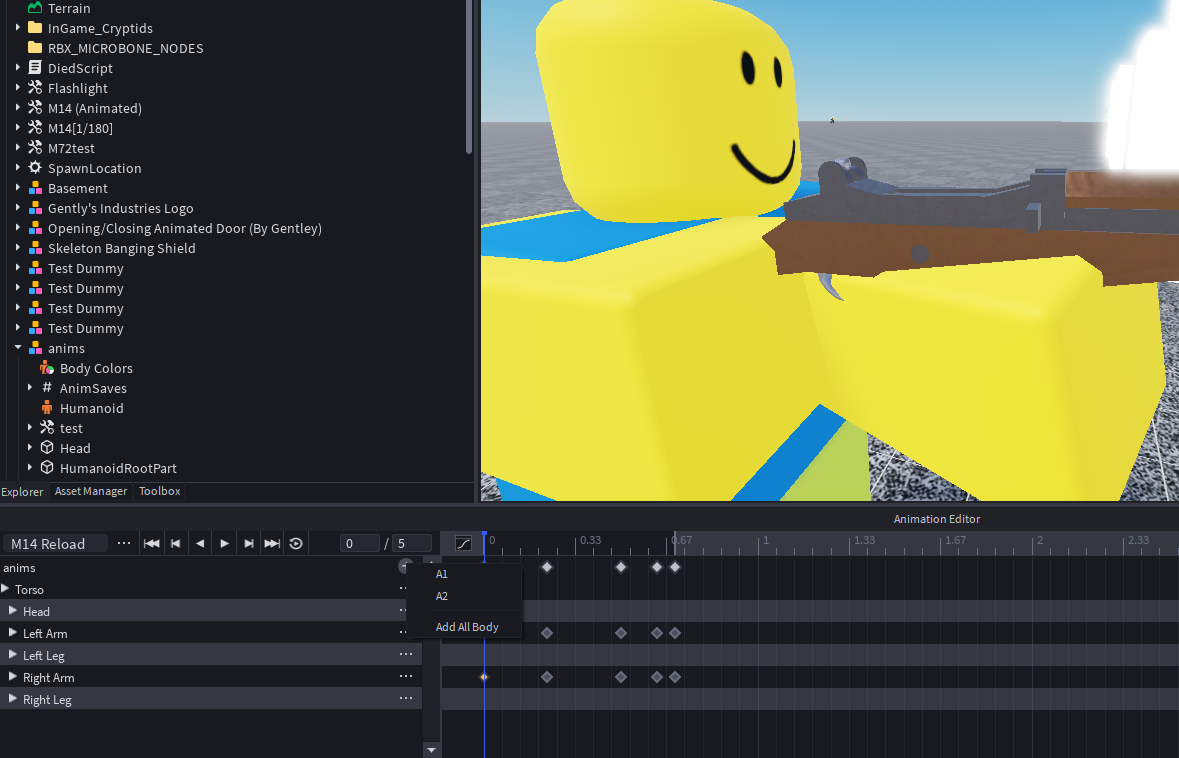1179x758 pixels.
Task: Click the 2 mark on the timeline ruler
Action: tap(1040, 540)
